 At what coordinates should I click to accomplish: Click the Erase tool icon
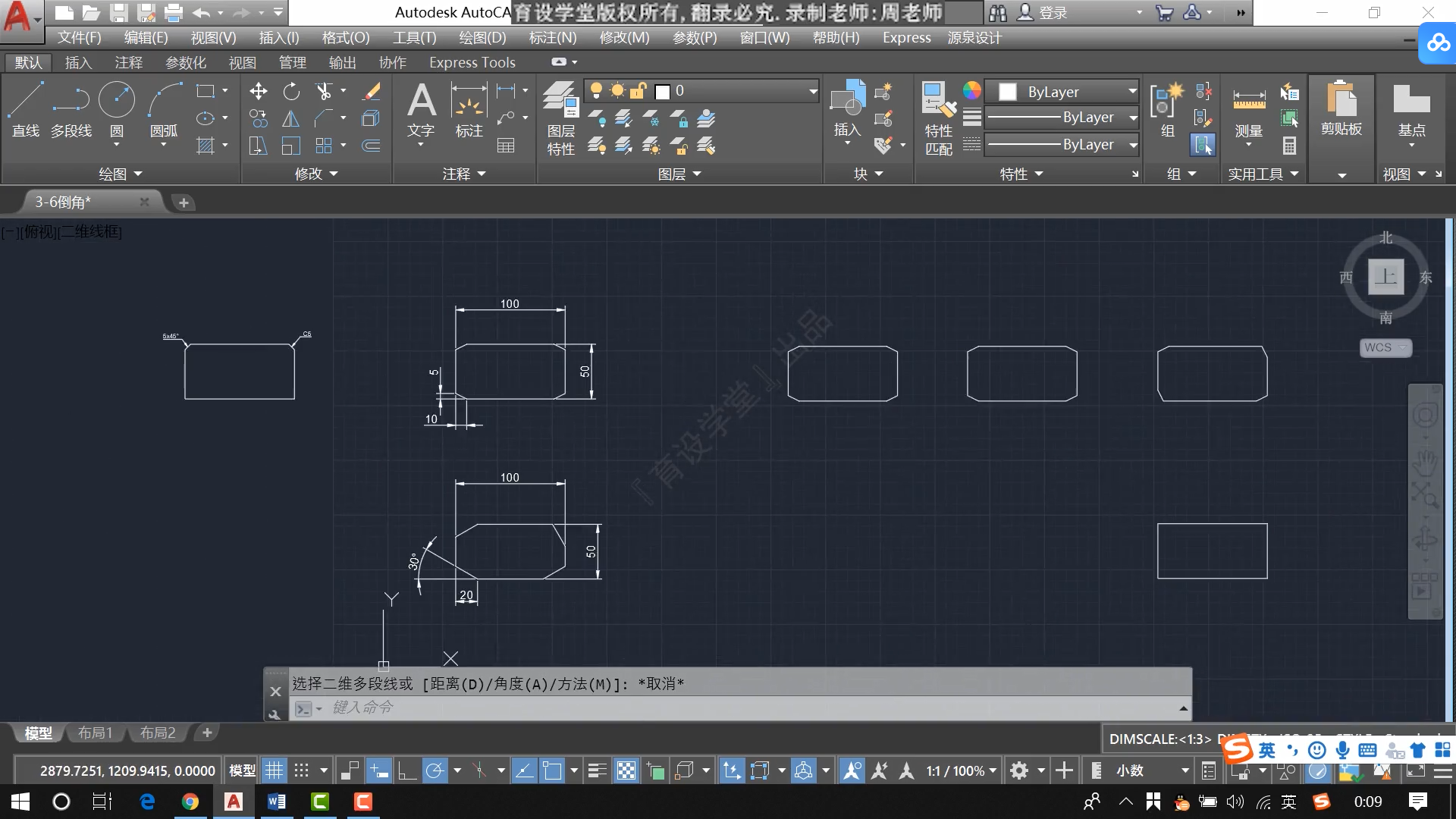tap(372, 92)
